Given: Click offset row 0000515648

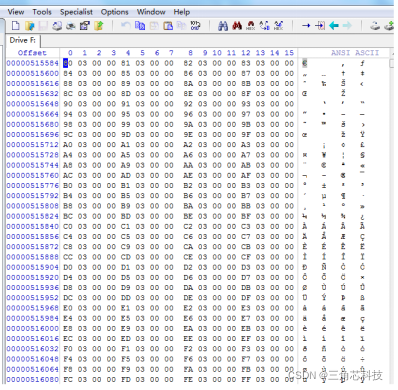Looking at the screenshot, I should 32,104.
